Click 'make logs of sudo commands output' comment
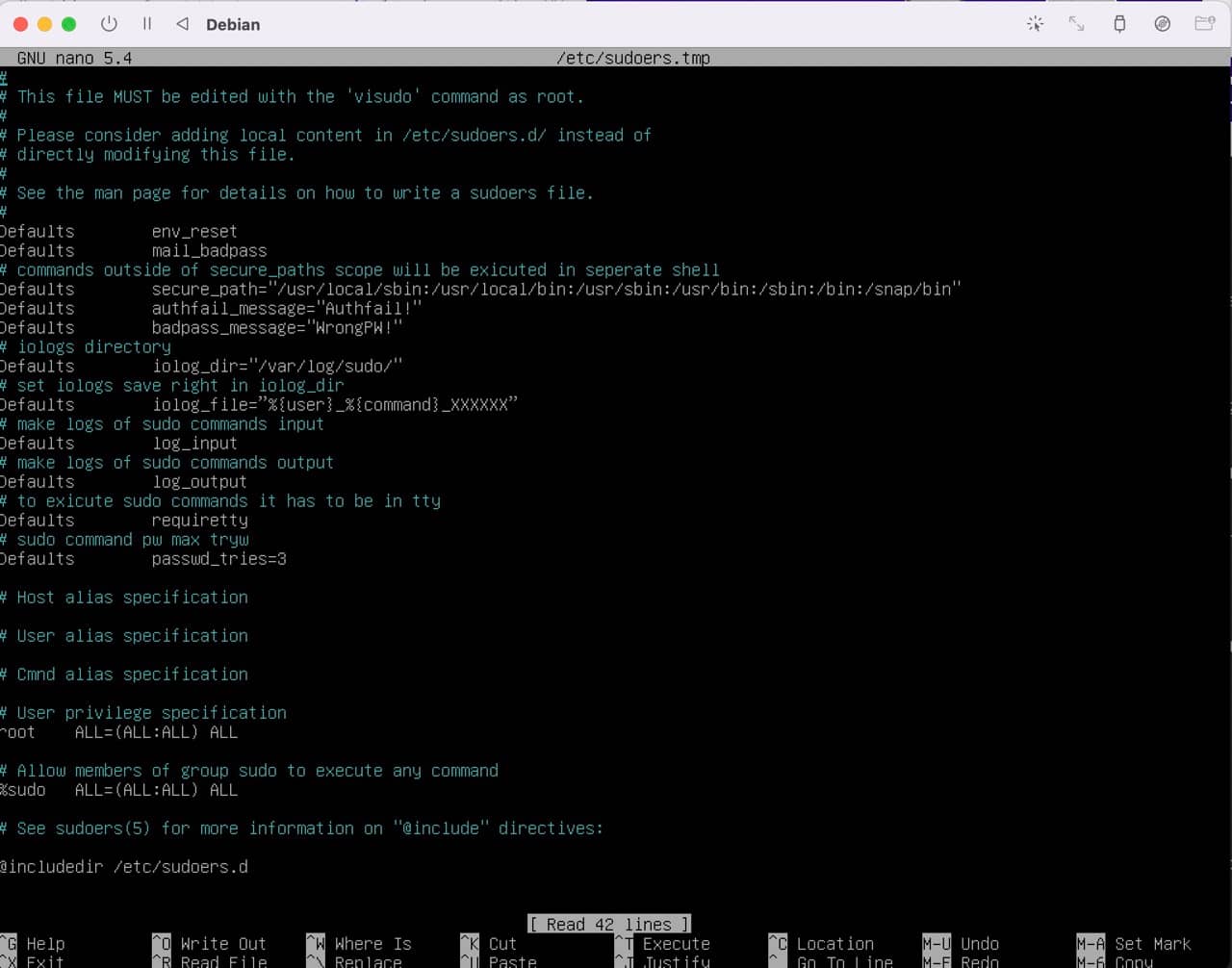 pyautogui.click(x=167, y=462)
